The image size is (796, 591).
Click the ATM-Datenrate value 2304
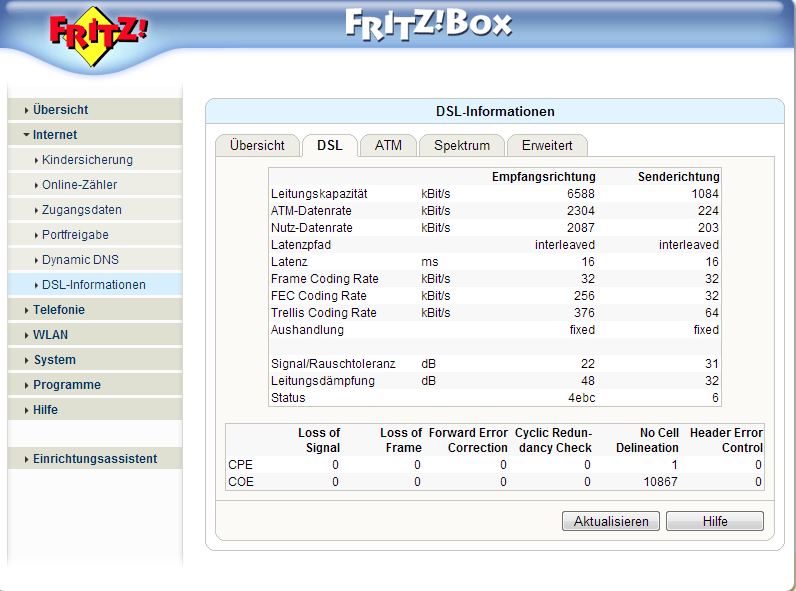tap(581, 211)
